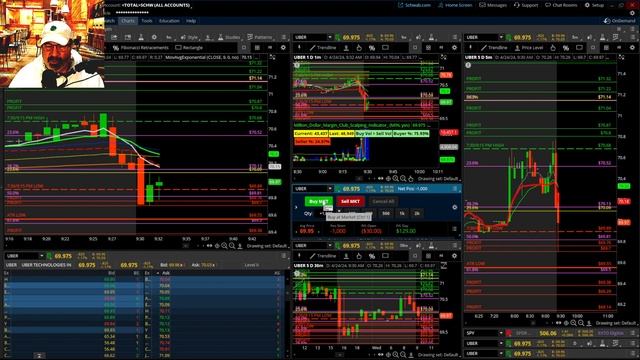Zoom out on top middle chart
The width and height of the screenshot is (640, 360).
[x=403, y=179]
